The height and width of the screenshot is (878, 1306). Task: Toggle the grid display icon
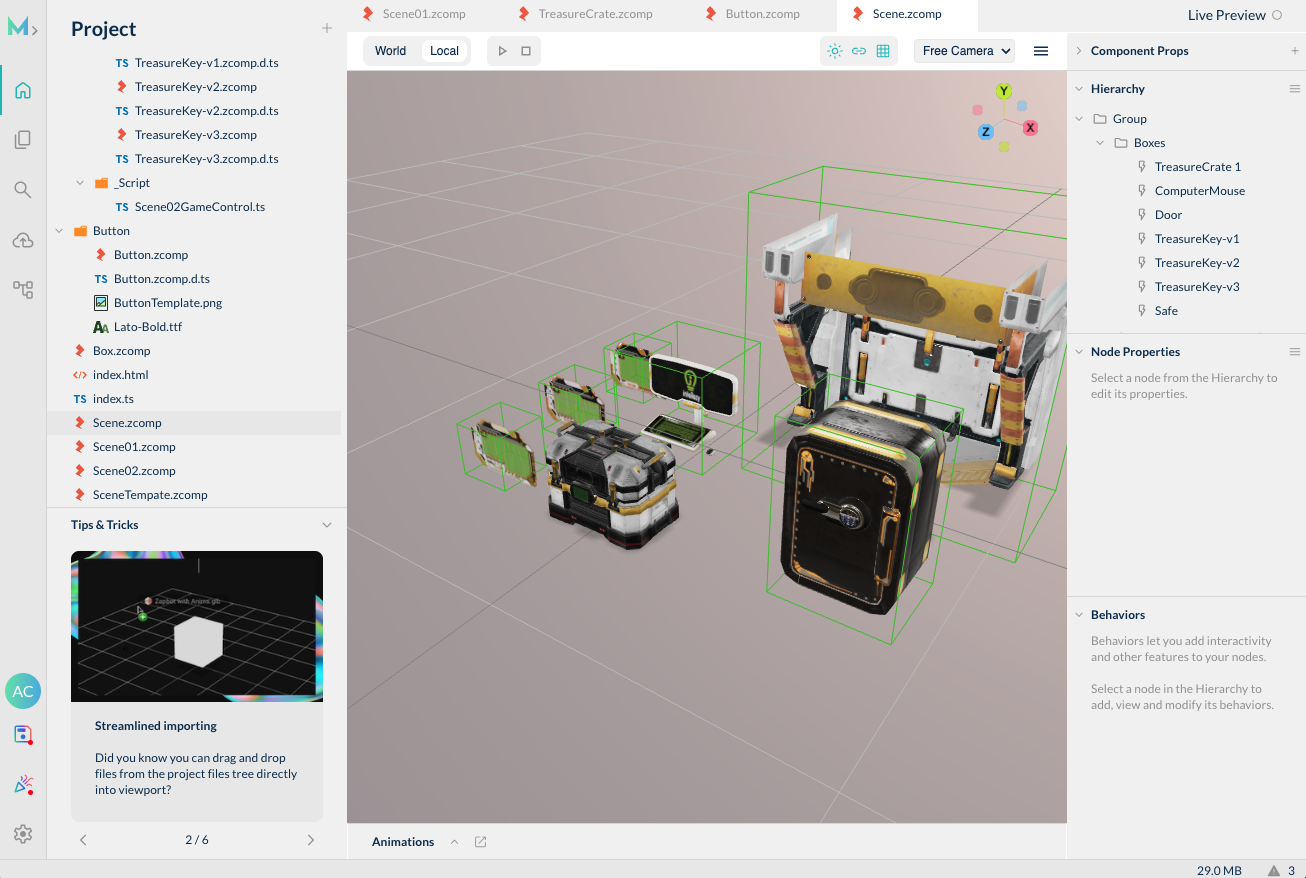pos(883,51)
